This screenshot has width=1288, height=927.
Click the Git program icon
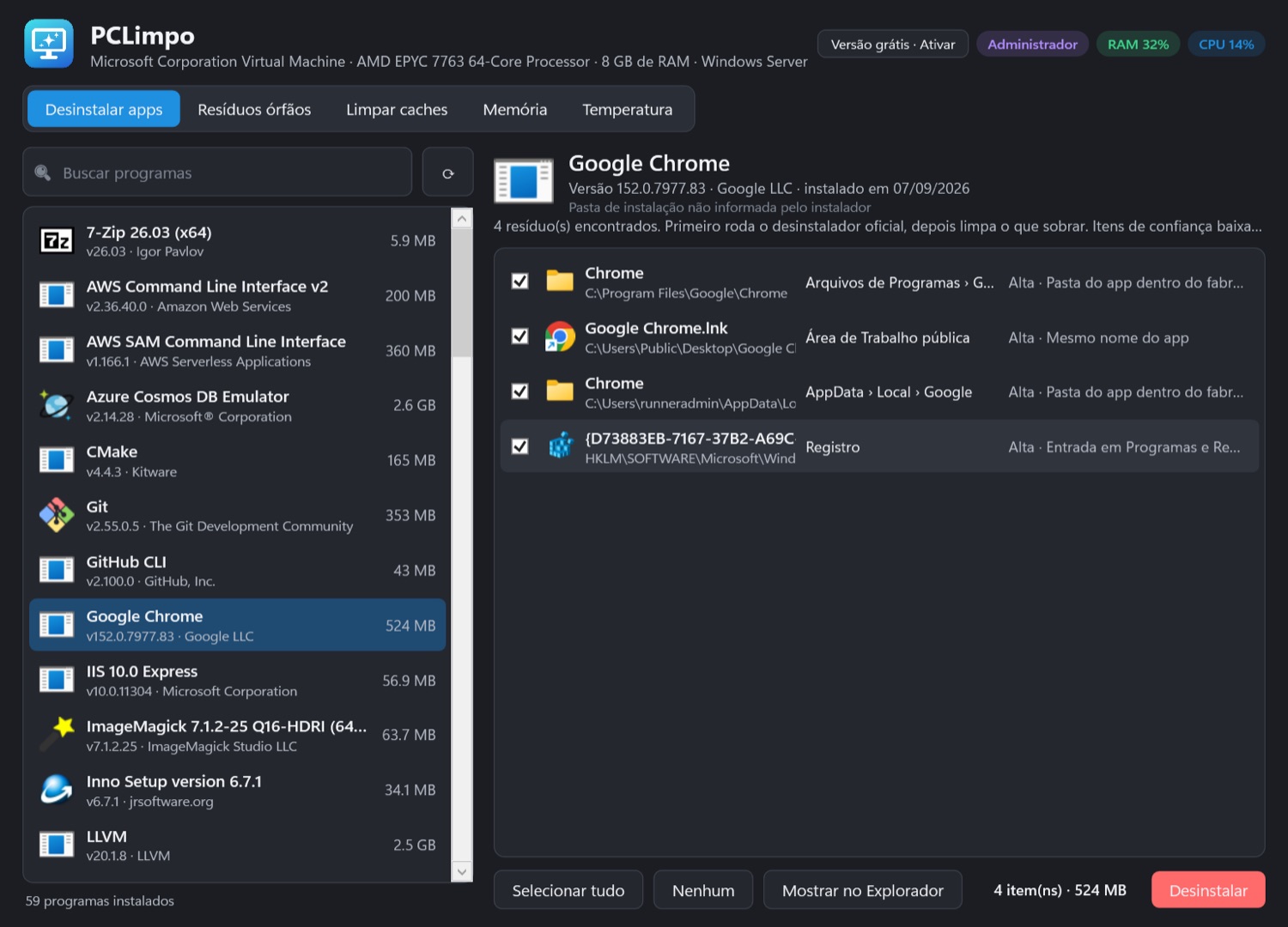point(57,515)
